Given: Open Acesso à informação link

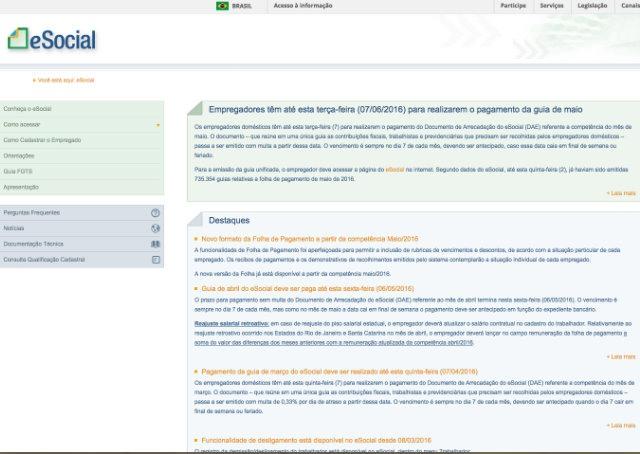Looking at the screenshot, I should pyautogui.click(x=303, y=6).
